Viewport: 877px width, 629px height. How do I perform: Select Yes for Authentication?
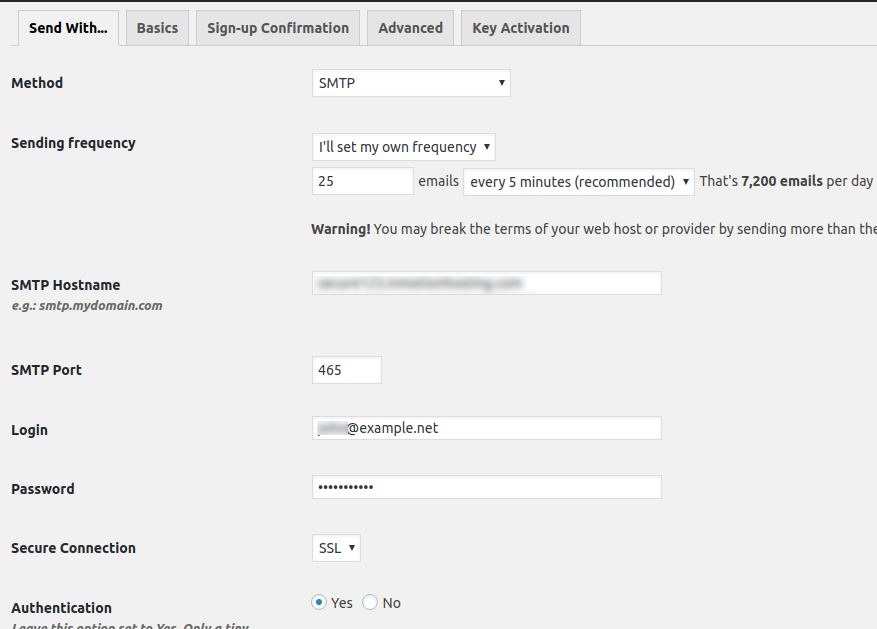(x=319, y=602)
